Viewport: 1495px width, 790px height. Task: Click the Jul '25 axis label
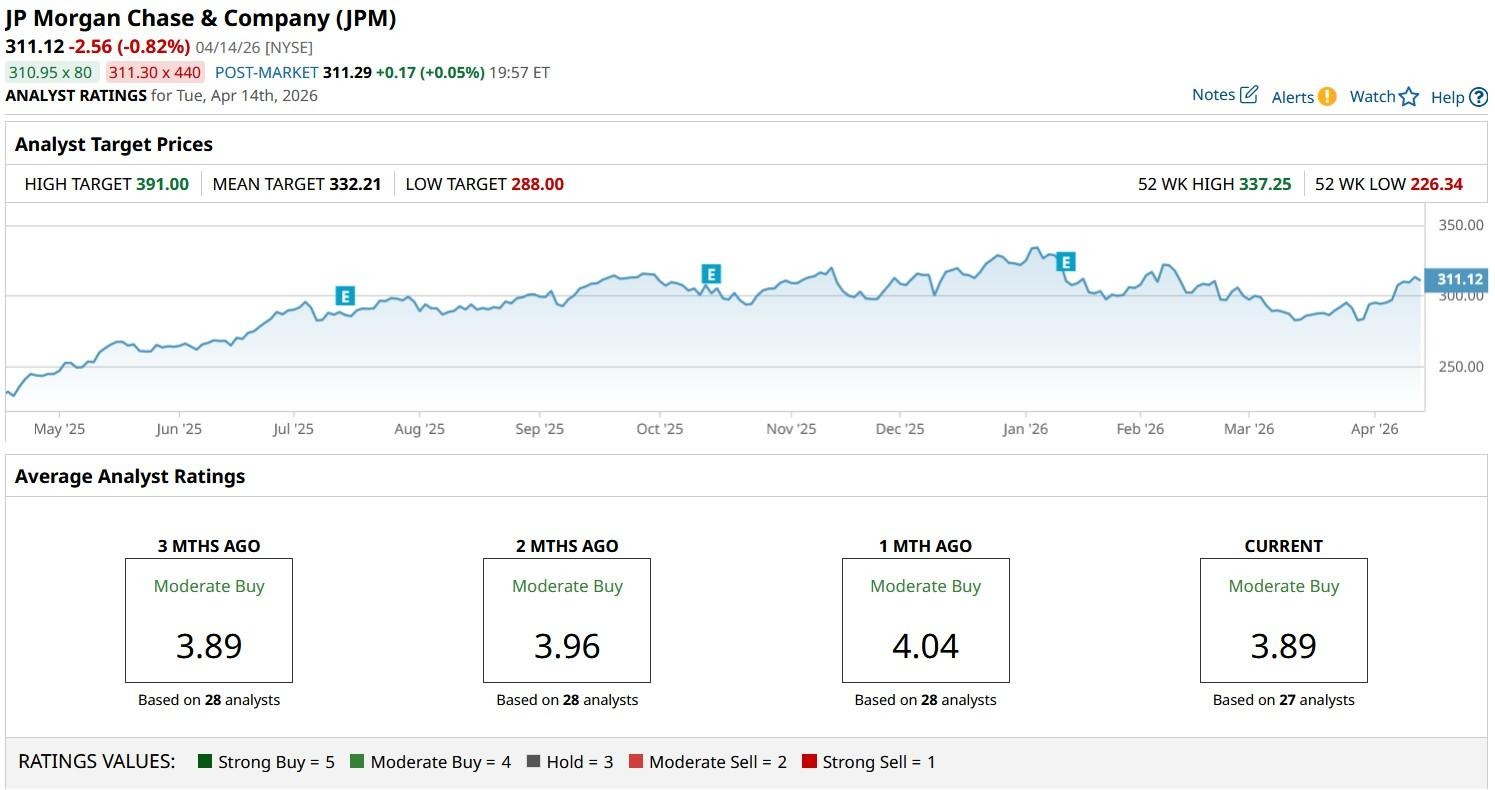coord(293,429)
